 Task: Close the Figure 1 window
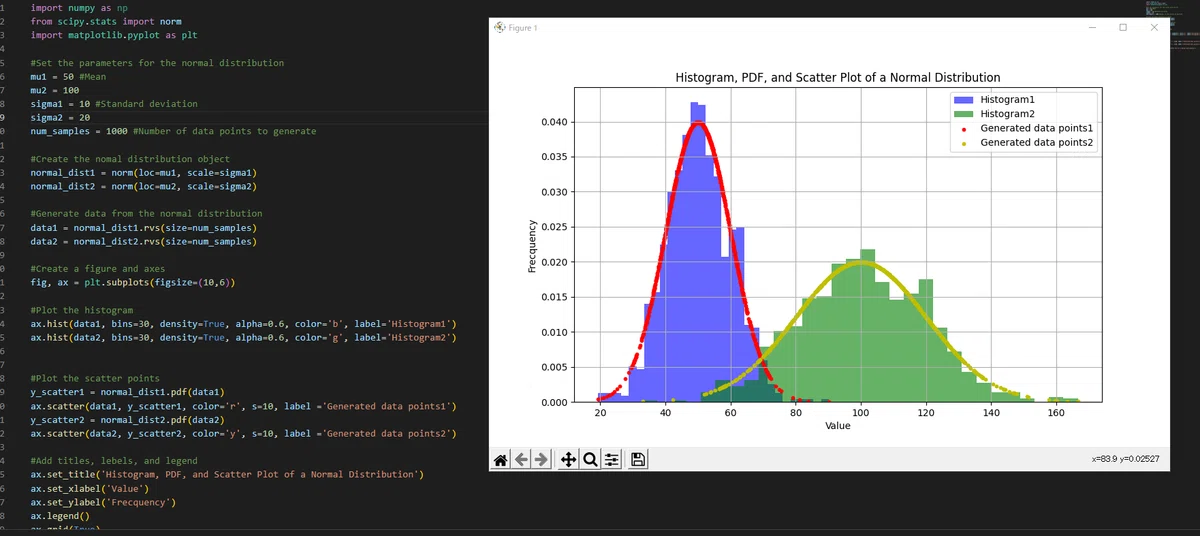(x=1154, y=27)
